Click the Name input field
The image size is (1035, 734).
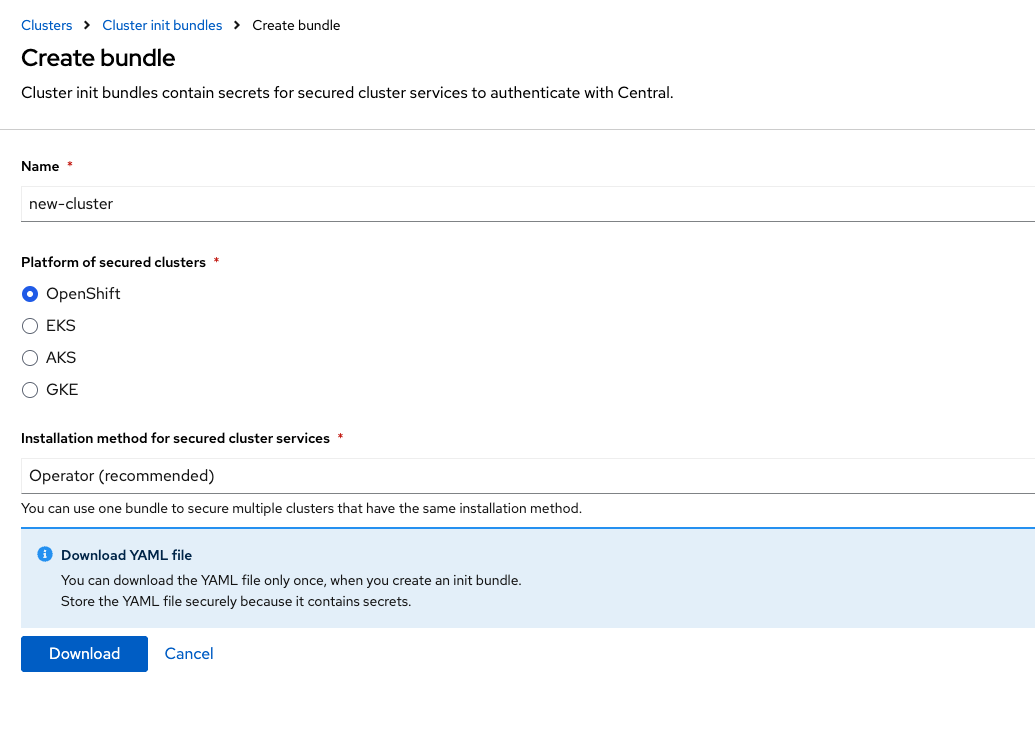point(528,204)
